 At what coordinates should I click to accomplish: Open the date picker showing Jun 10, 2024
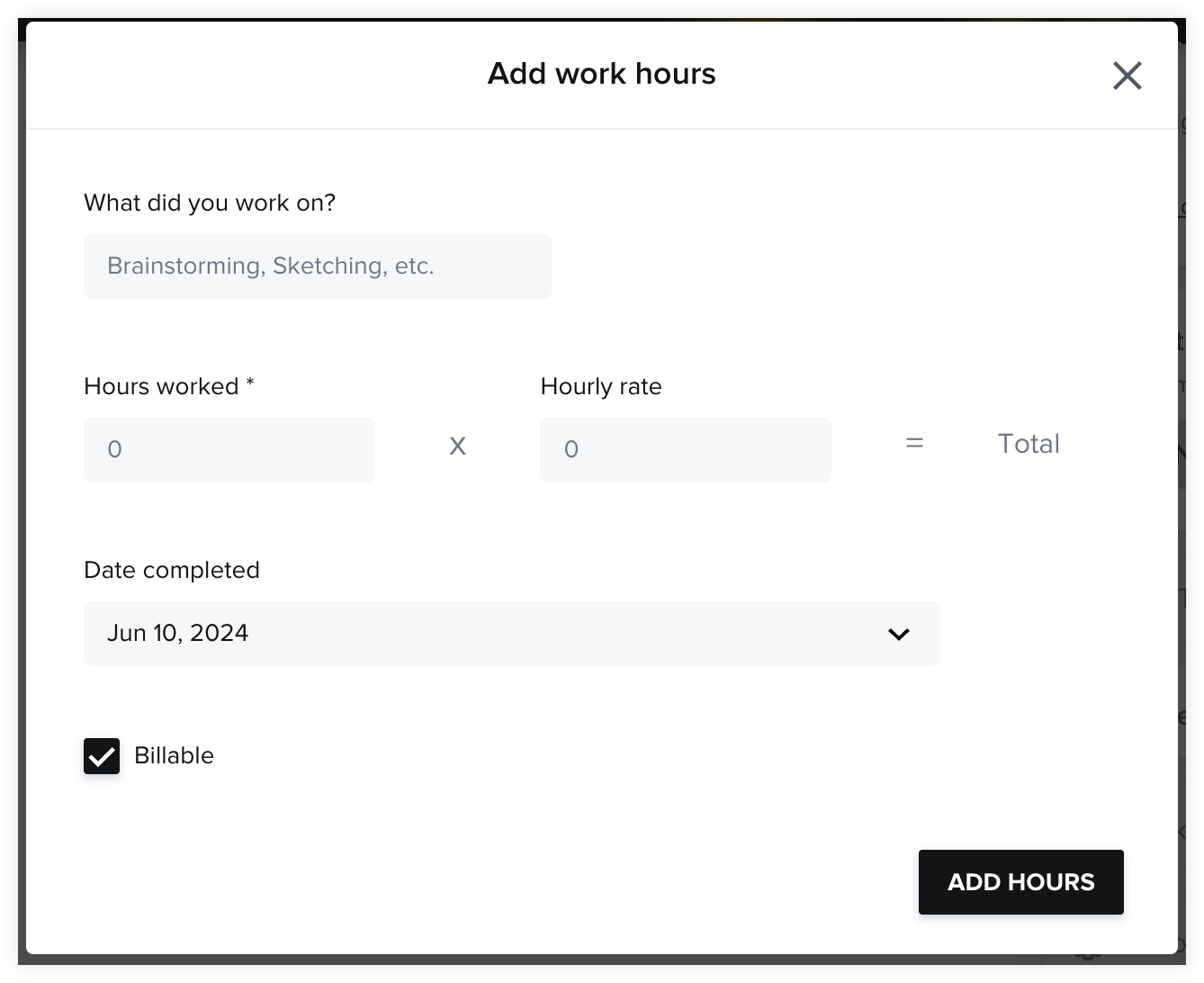point(511,634)
